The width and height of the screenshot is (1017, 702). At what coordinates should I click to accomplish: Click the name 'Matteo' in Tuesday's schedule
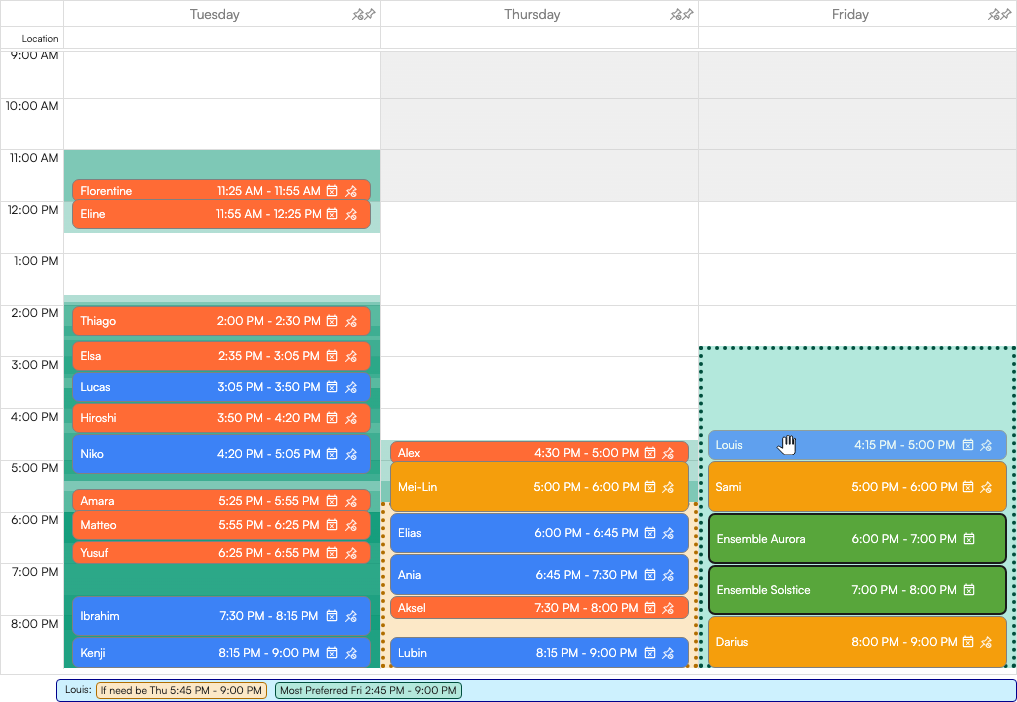[x=99, y=525]
